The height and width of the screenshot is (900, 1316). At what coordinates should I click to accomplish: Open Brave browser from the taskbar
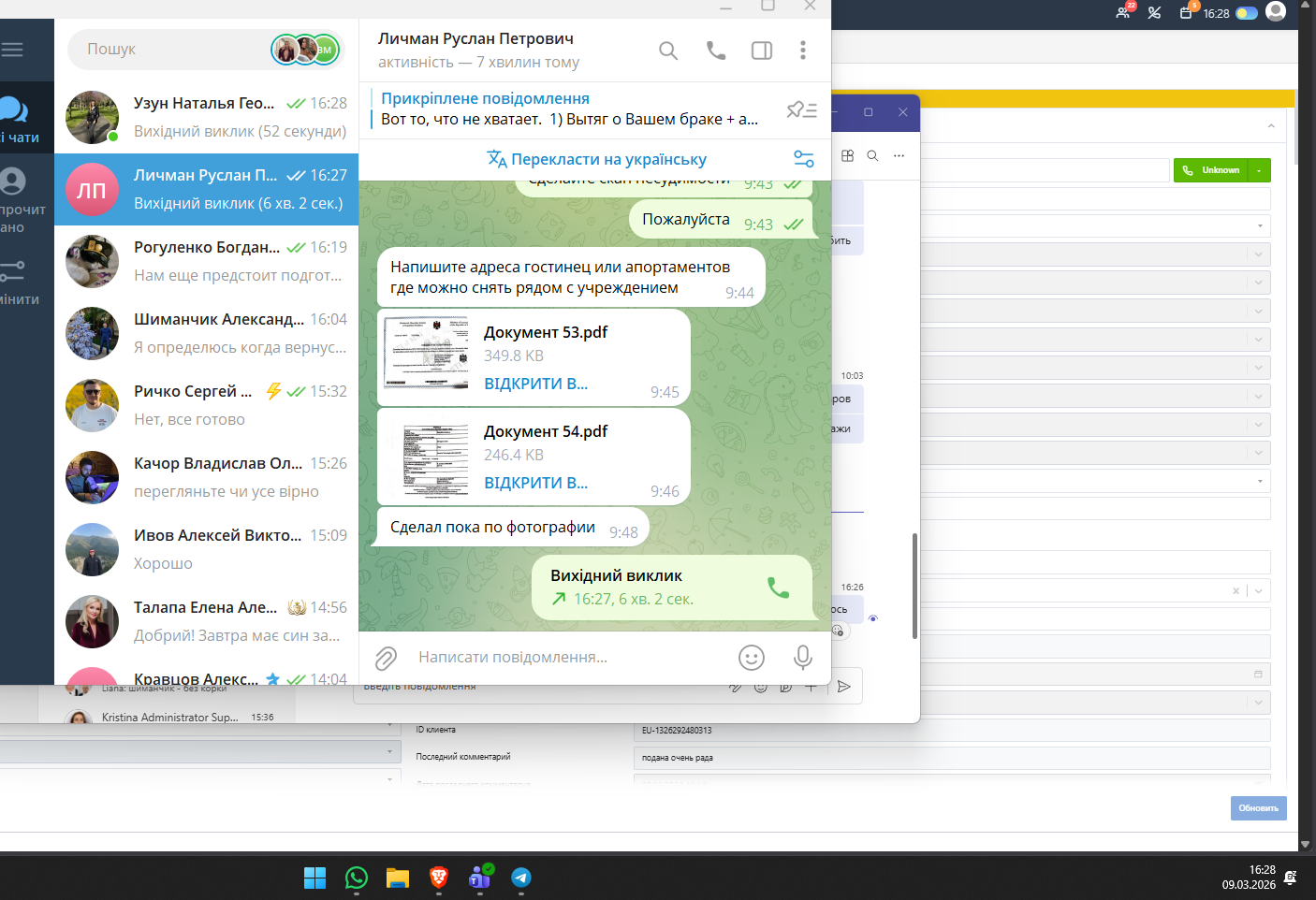439,878
